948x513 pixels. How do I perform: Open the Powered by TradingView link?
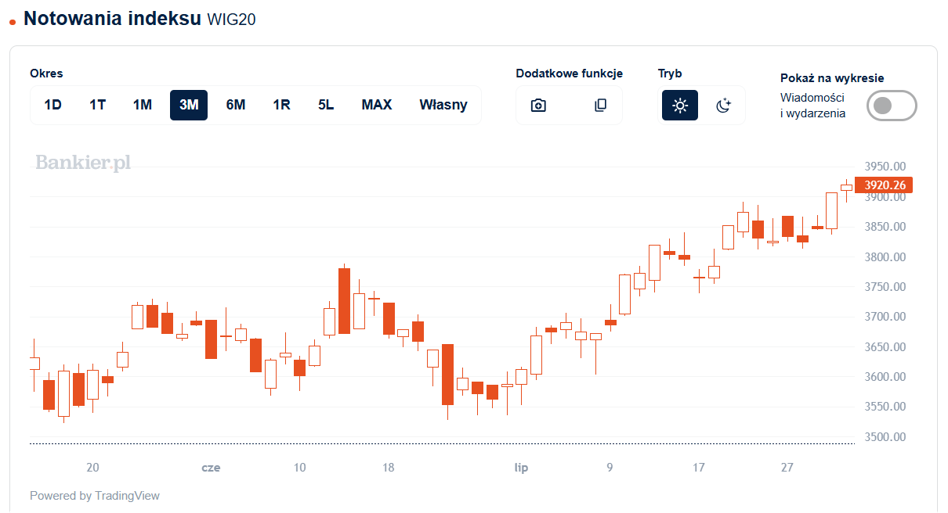[x=94, y=495]
